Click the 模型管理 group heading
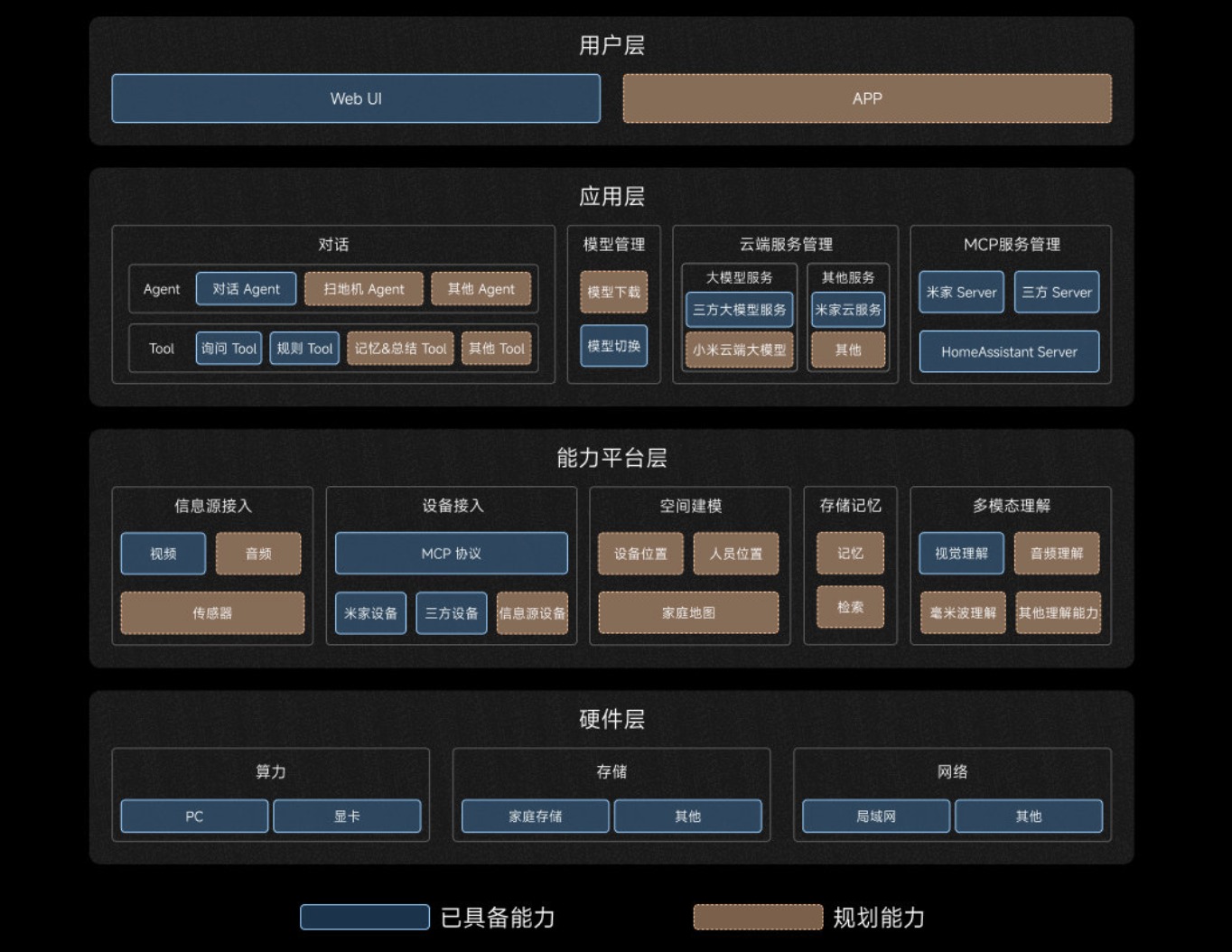 (614, 245)
